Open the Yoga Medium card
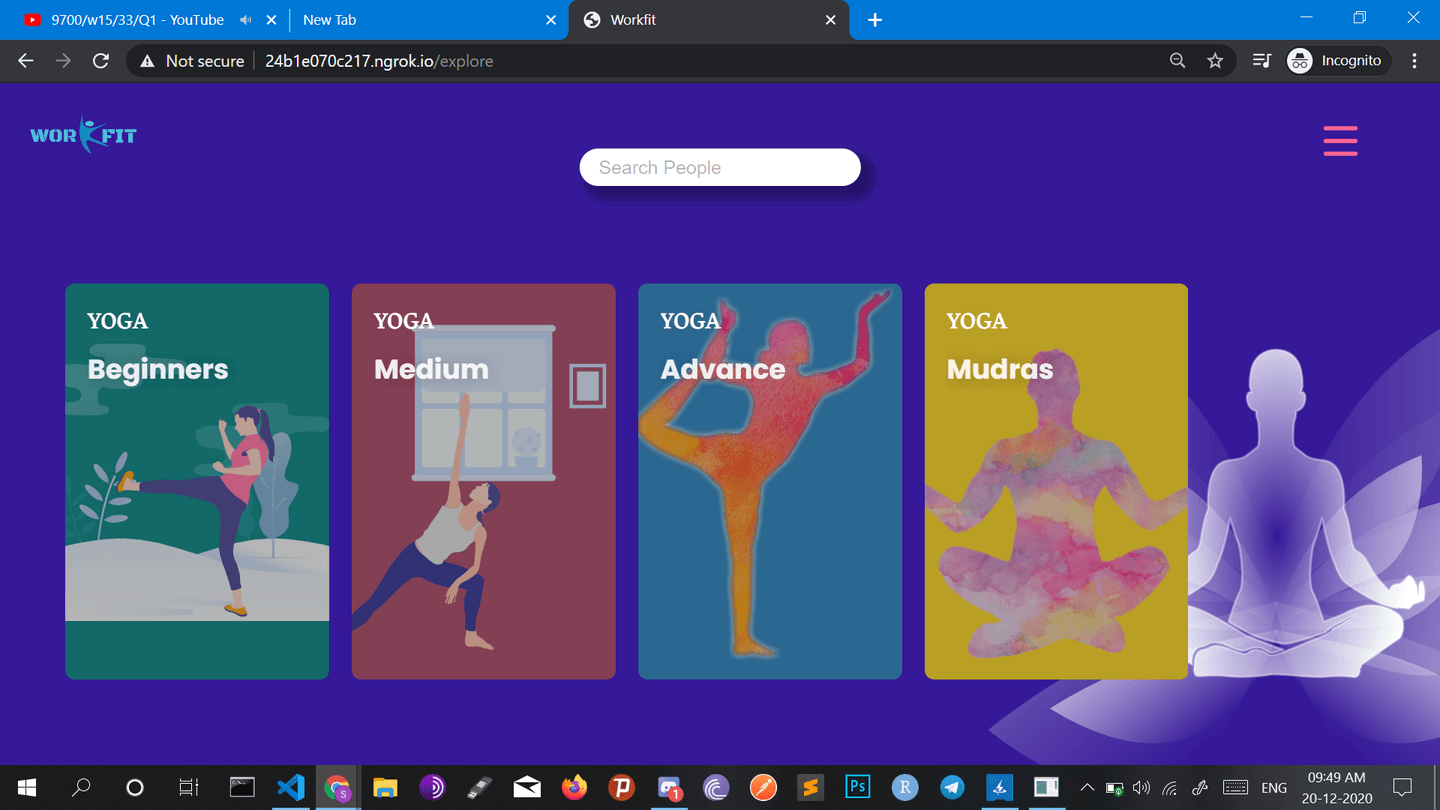This screenshot has width=1440, height=810. coord(483,481)
